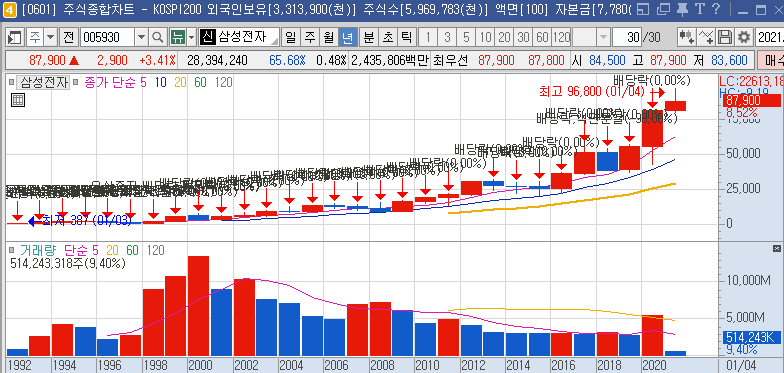
Task: Switch chart to daily 일 period
Action: click(290, 36)
